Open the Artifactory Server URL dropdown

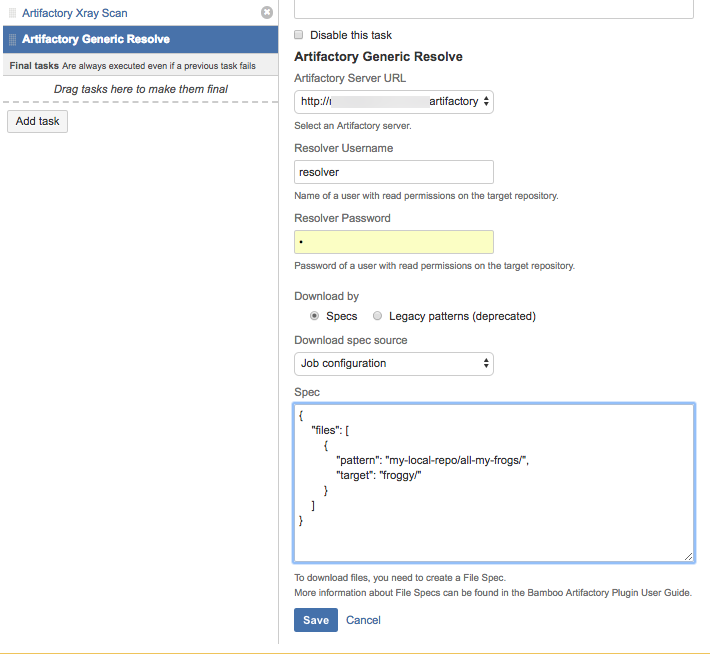pos(394,101)
